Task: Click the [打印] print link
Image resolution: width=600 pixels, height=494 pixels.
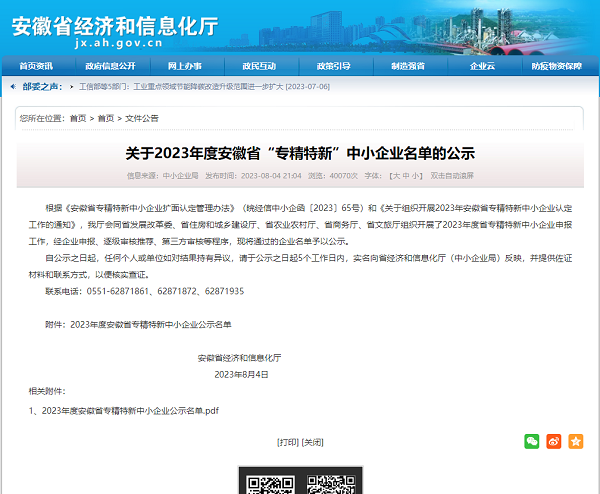Action: [288, 442]
